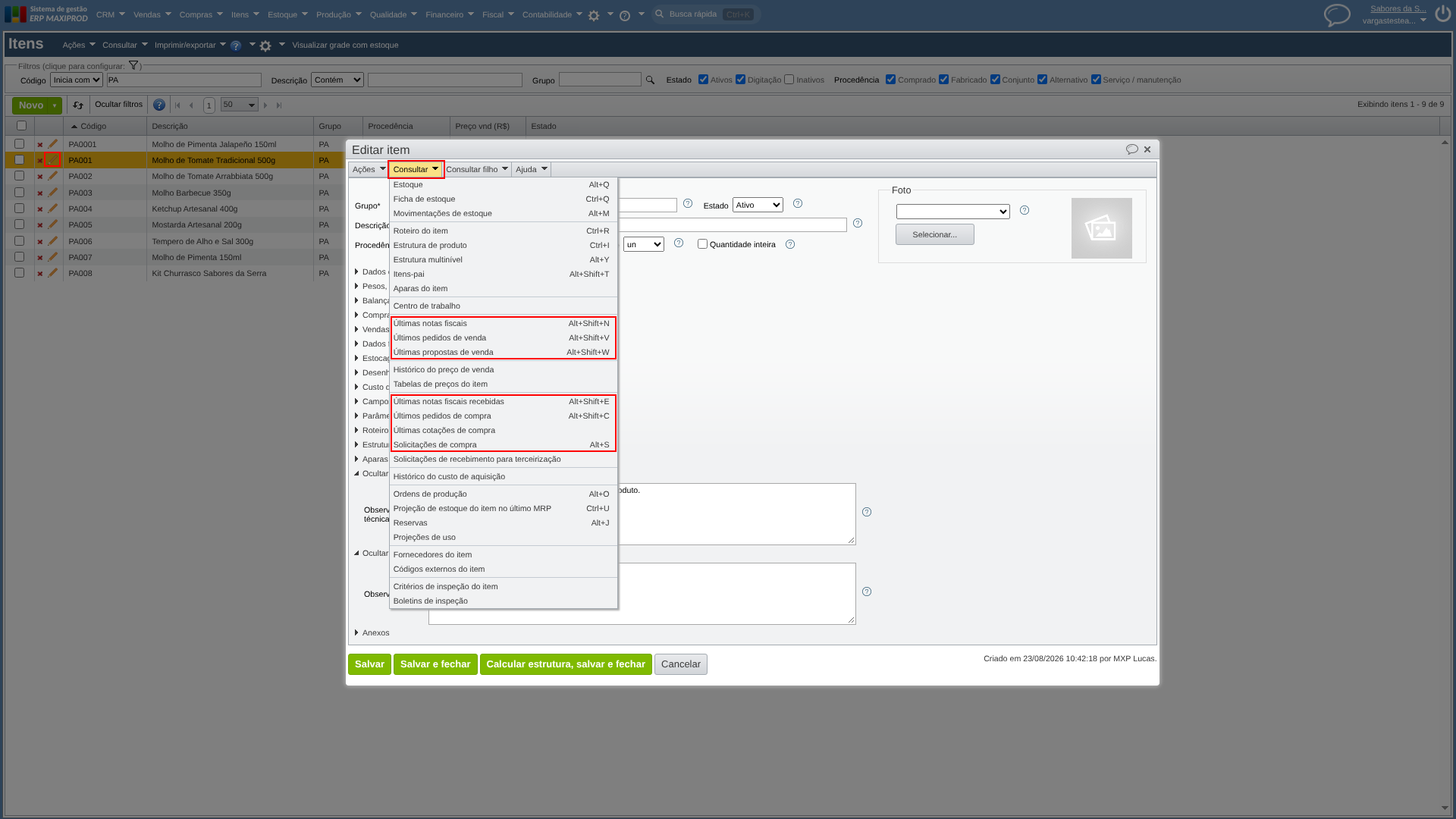Enable Quantidade inteira checkbox
Image resolution: width=1456 pixels, height=819 pixels.
[x=702, y=244]
